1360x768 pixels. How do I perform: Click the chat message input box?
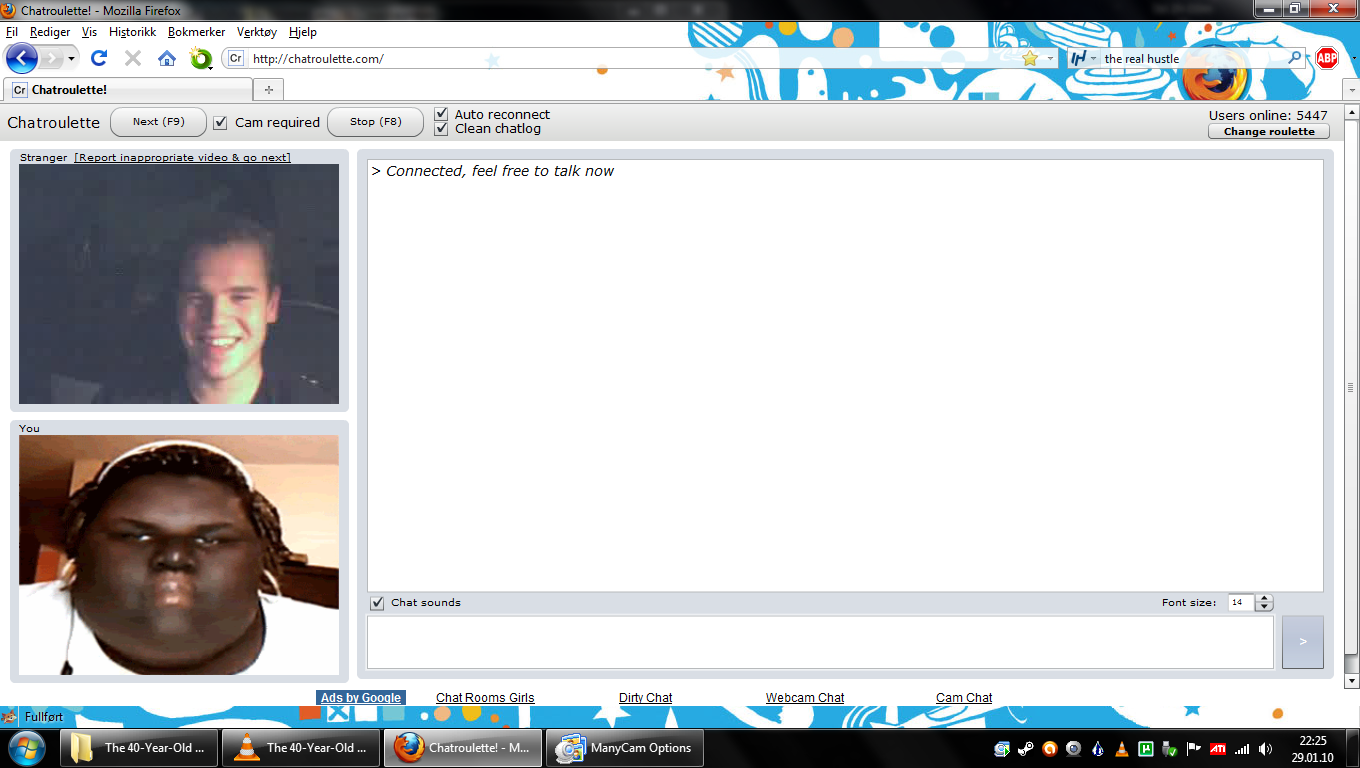[821, 642]
